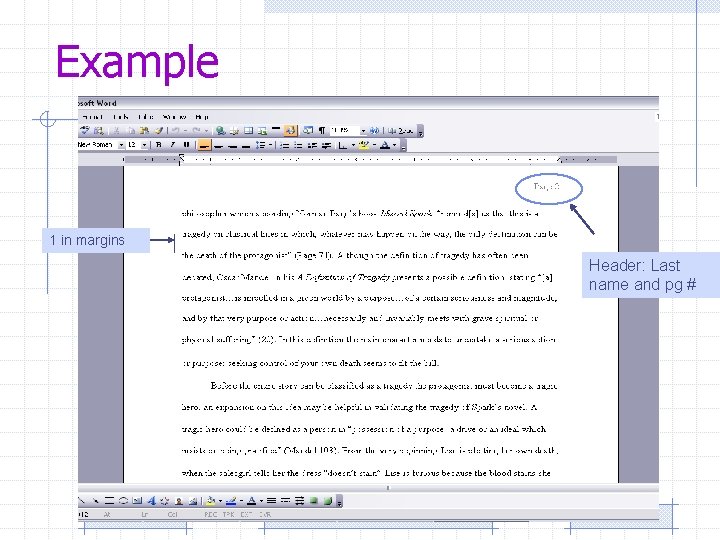The height and width of the screenshot is (540, 720).
Task: Click the first-line indent marker on ruler
Action: (181, 157)
